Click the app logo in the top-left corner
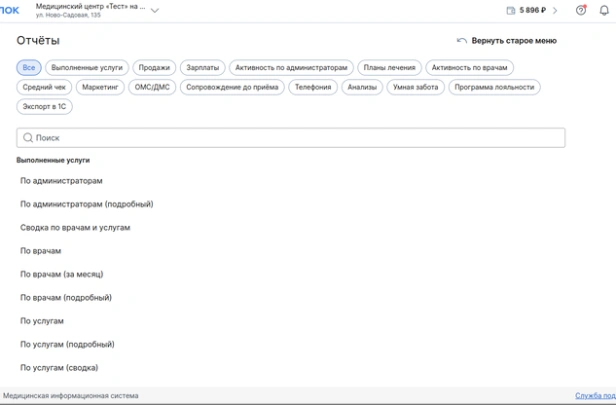Screen dimensions: 616x405 point(9,10)
